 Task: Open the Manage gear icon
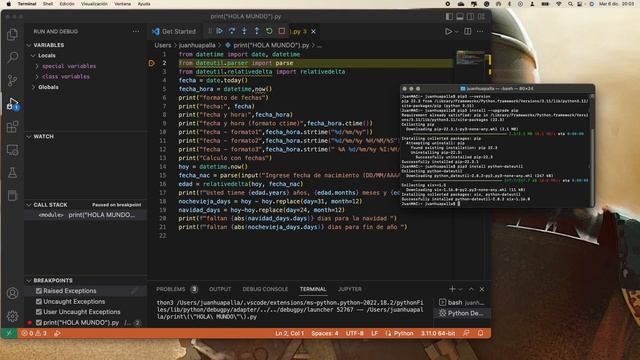click(x=12, y=316)
